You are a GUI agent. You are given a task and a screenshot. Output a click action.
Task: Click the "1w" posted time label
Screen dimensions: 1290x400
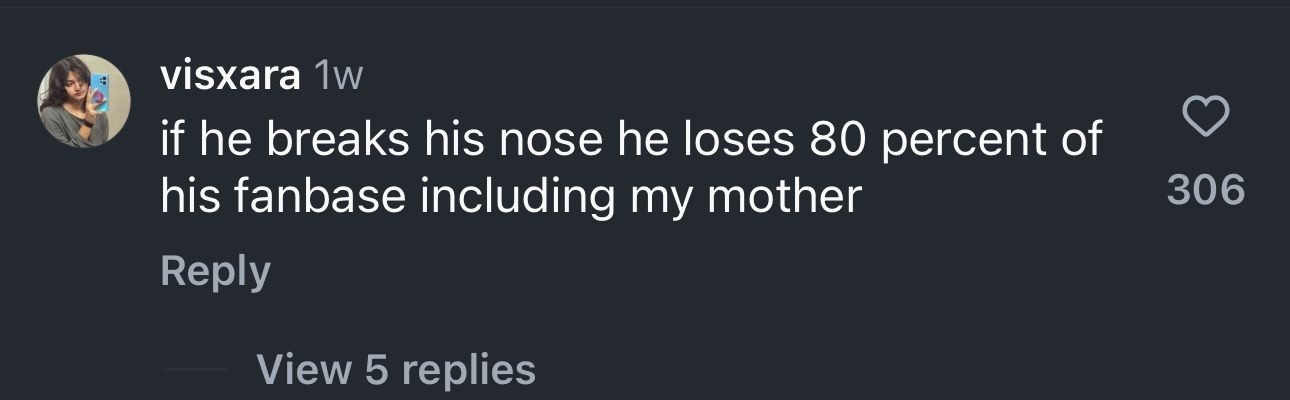pyautogui.click(x=337, y=76)
